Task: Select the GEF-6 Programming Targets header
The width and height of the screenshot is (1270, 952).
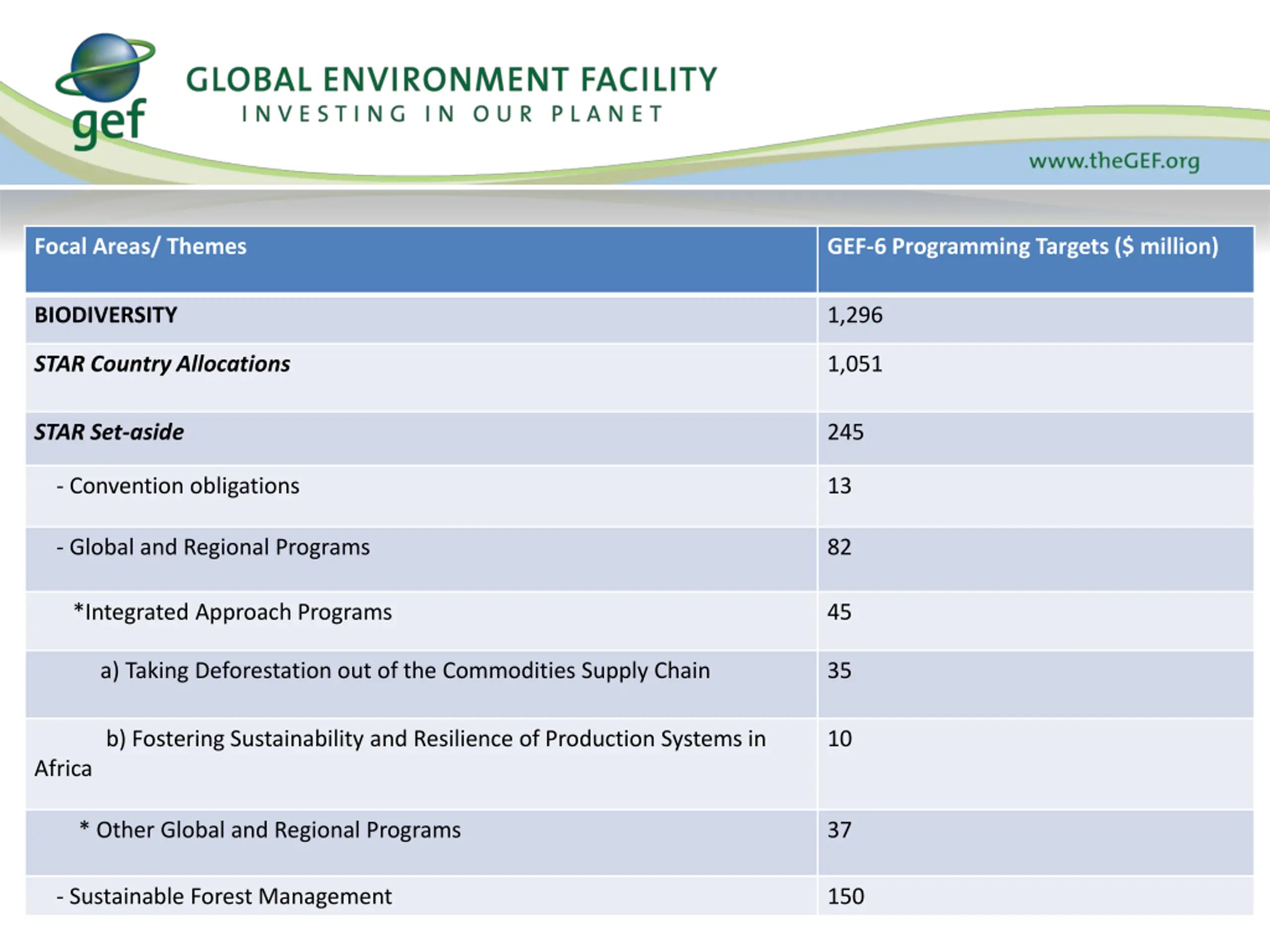Action: click(x=1022, y=247)
